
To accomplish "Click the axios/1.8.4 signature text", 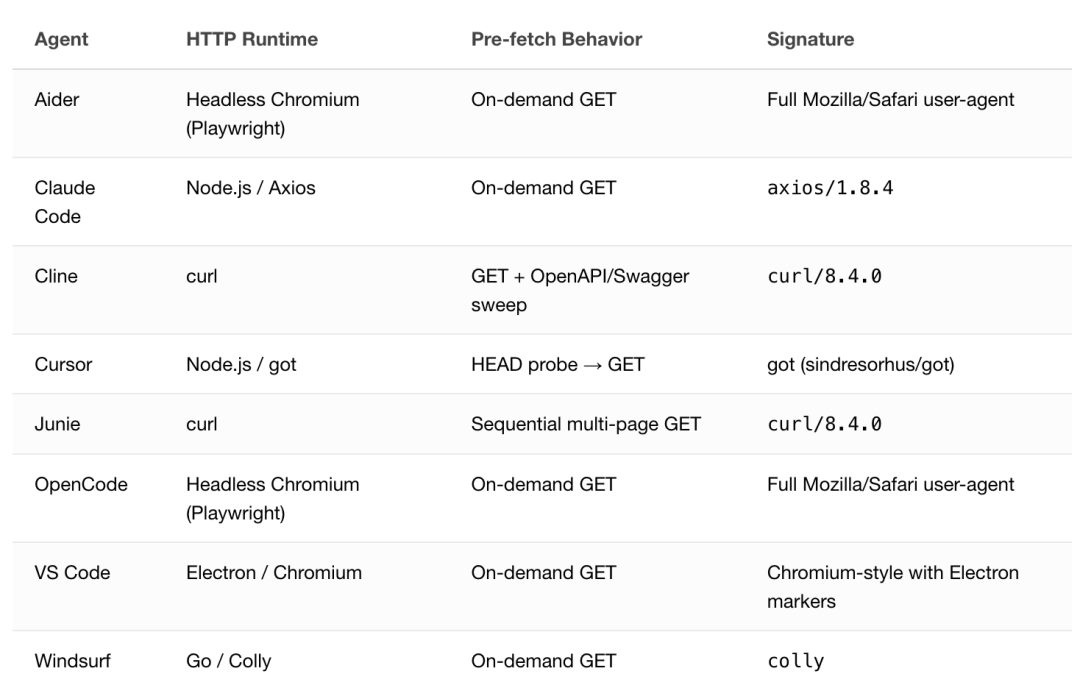I will point(830,187).
